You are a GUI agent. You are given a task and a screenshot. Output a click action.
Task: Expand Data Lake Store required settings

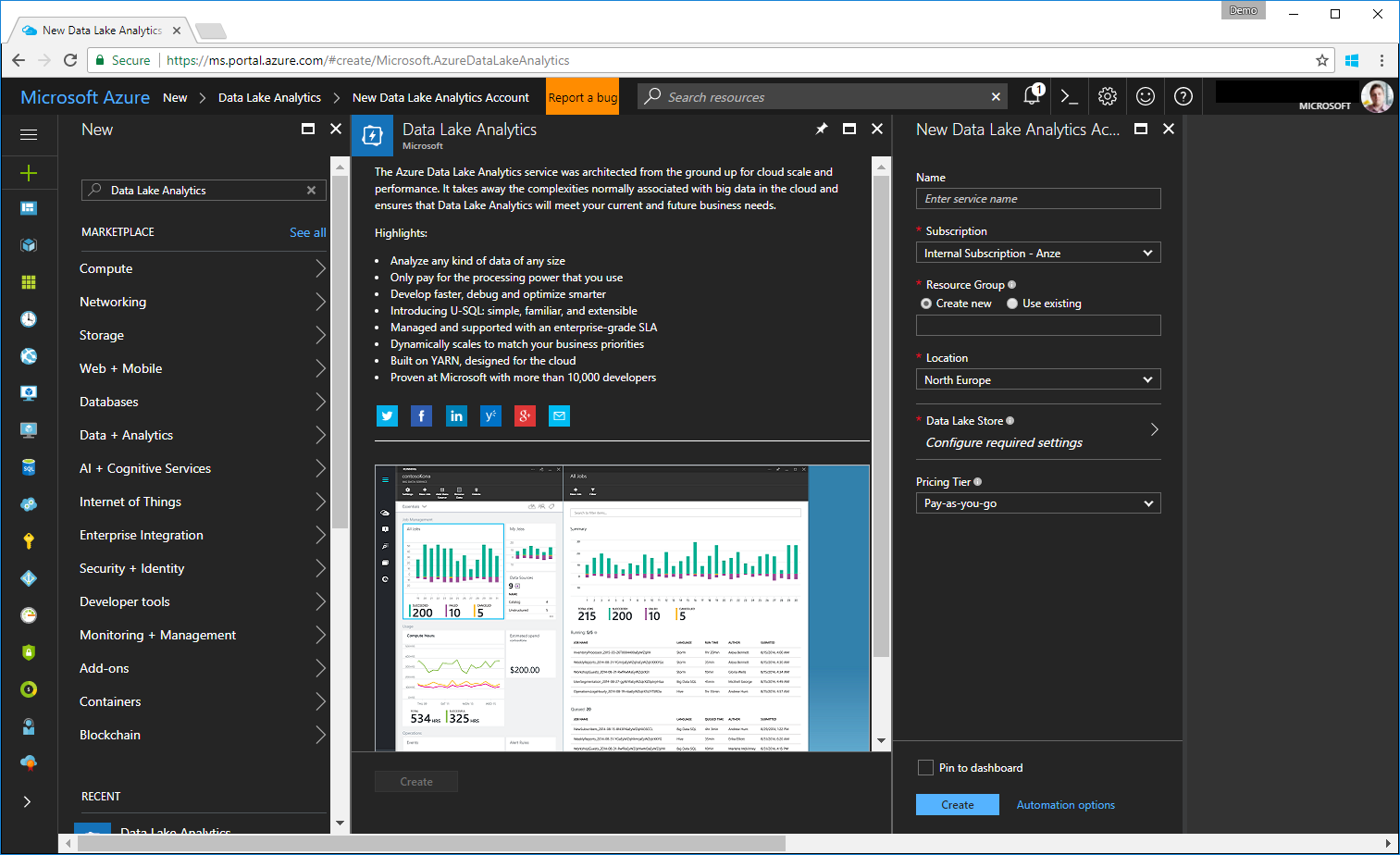tap(1038, 431)
